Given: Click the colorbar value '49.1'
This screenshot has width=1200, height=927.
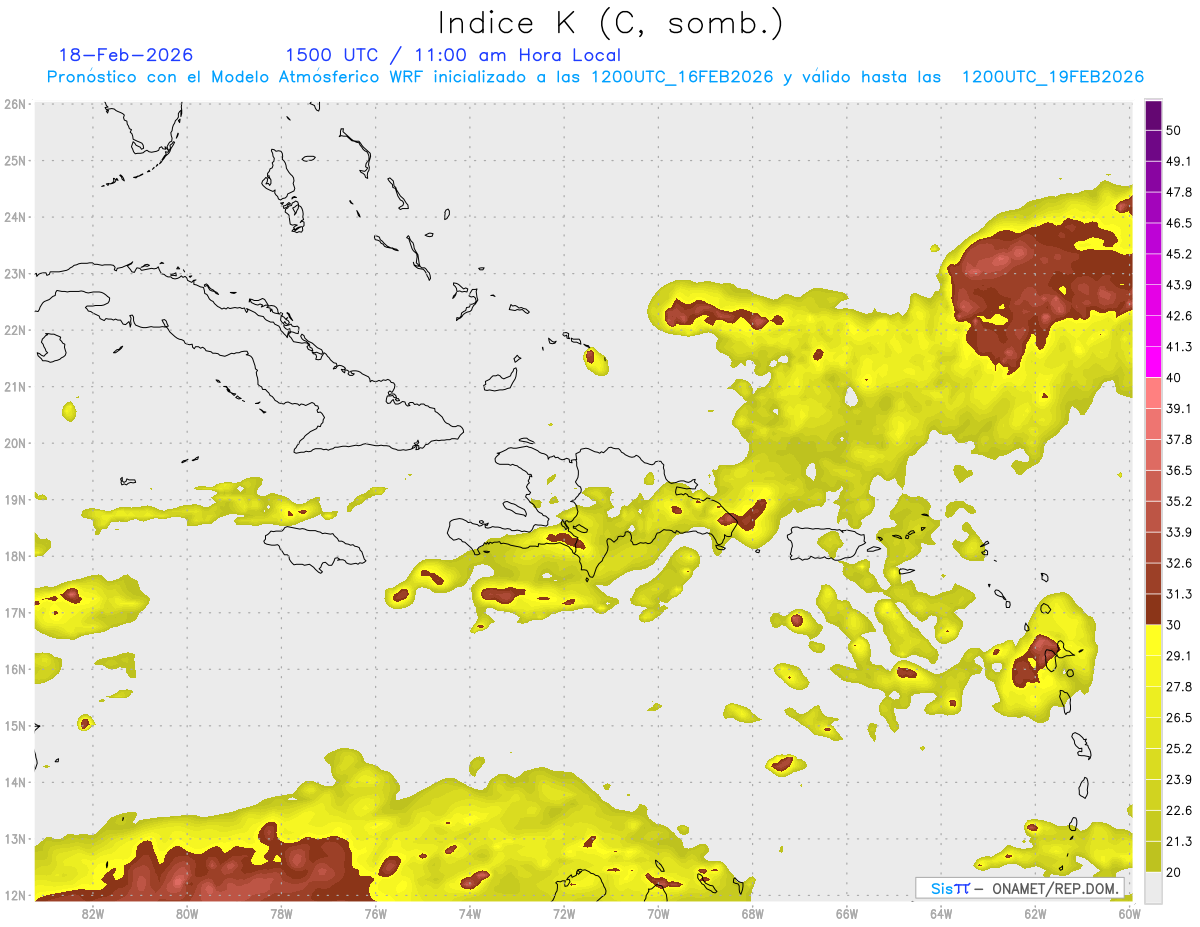Looking at the screenshot, I should (1178, 161).
